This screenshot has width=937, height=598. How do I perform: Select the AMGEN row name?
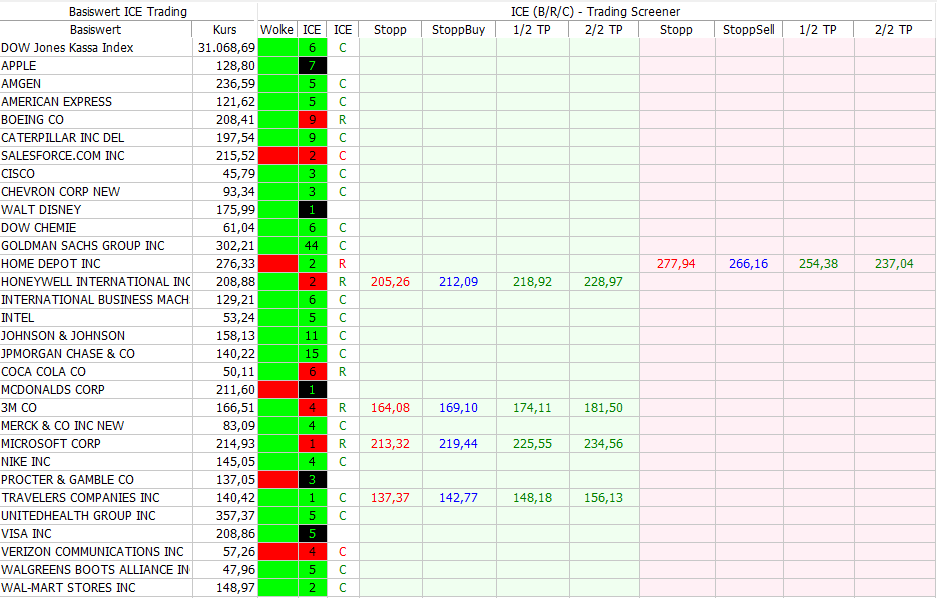click(x=21, y=84)
